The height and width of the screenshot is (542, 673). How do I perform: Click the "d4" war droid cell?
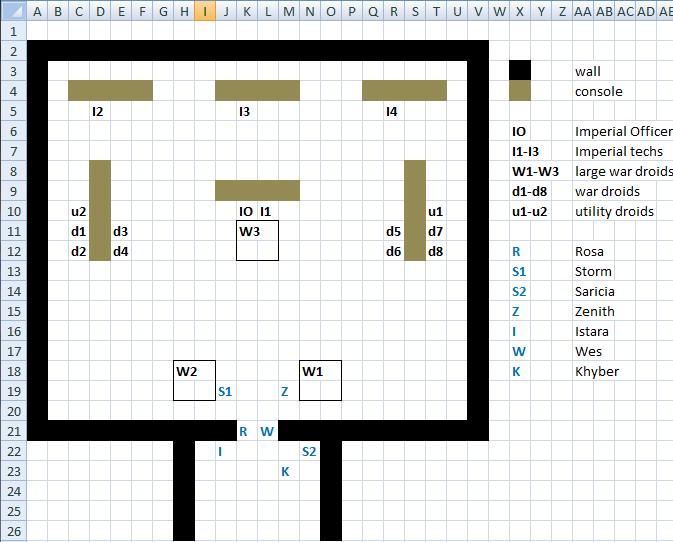click(x=121, y=251)
